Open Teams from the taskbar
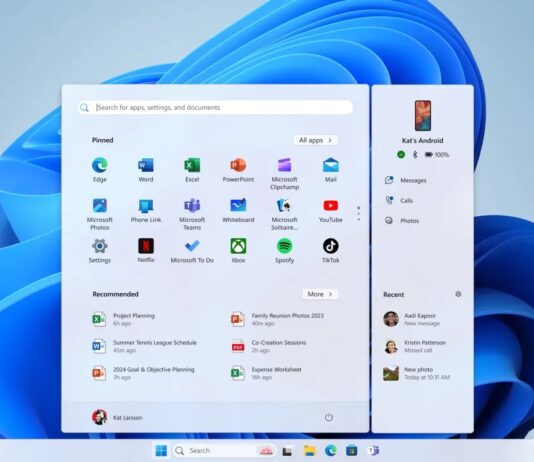Image resolution: width=534 pixels, height=462 pixels. tap(373, 450)
